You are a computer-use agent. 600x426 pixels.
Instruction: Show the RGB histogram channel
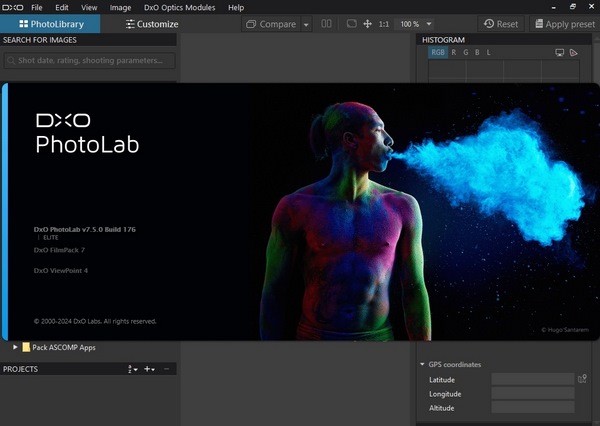click(x=438, y=52)
